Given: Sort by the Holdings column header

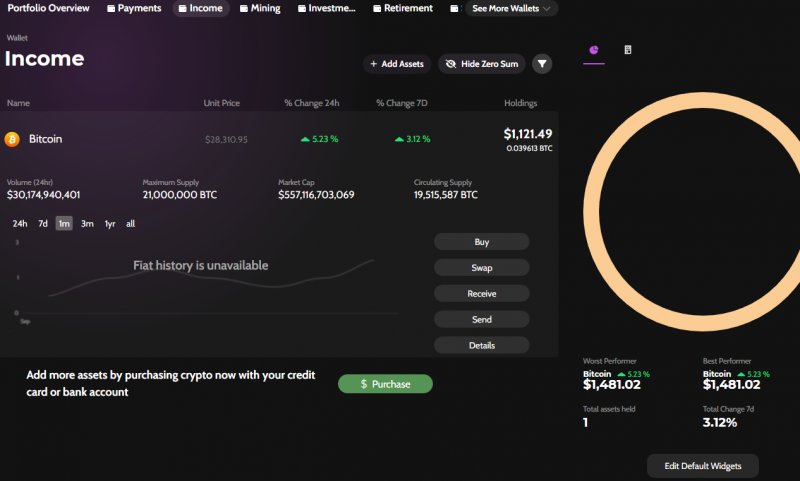Looking at the screenshot, I should (x=520, y=103).
